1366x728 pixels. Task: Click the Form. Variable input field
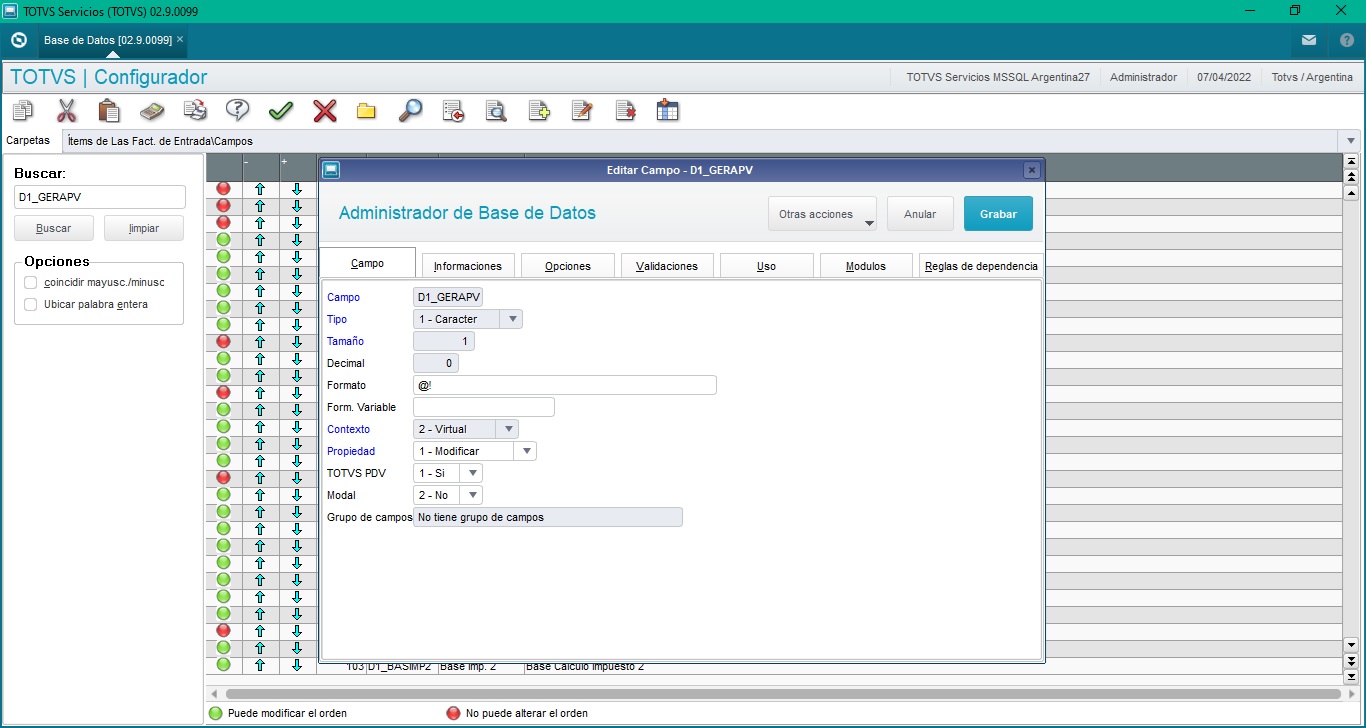(484, 407)
